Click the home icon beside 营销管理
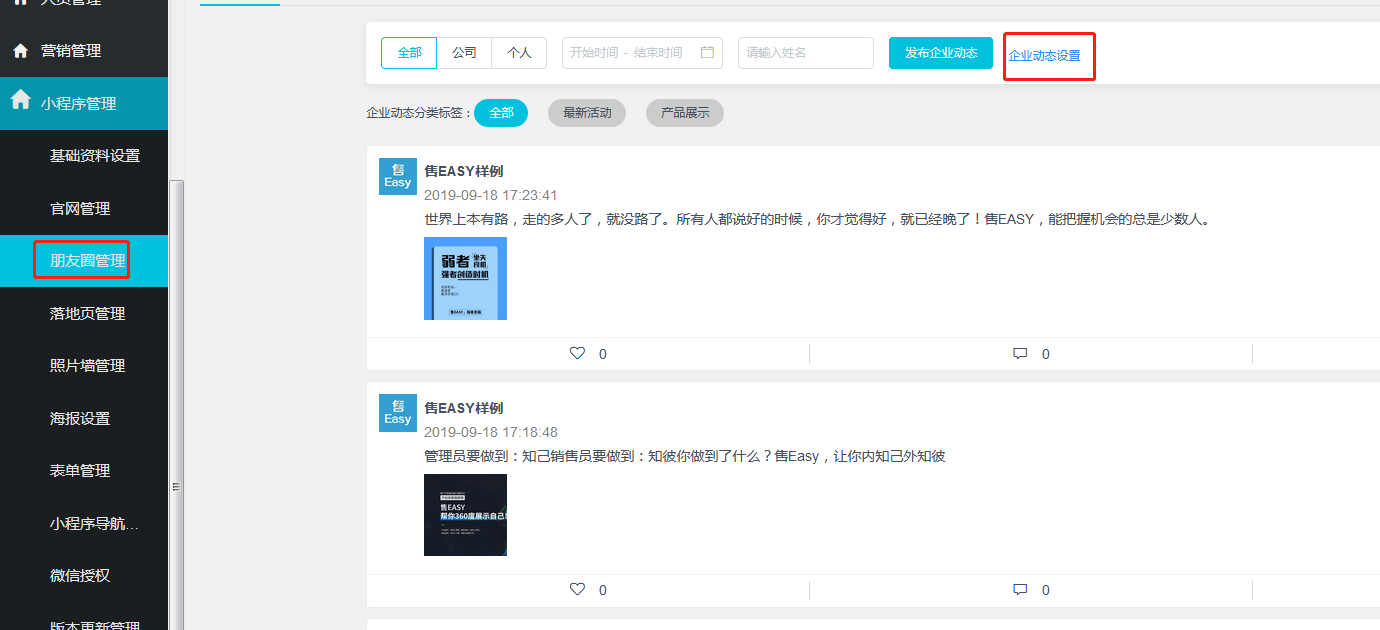1380x630 pixels. click(20, 50)
